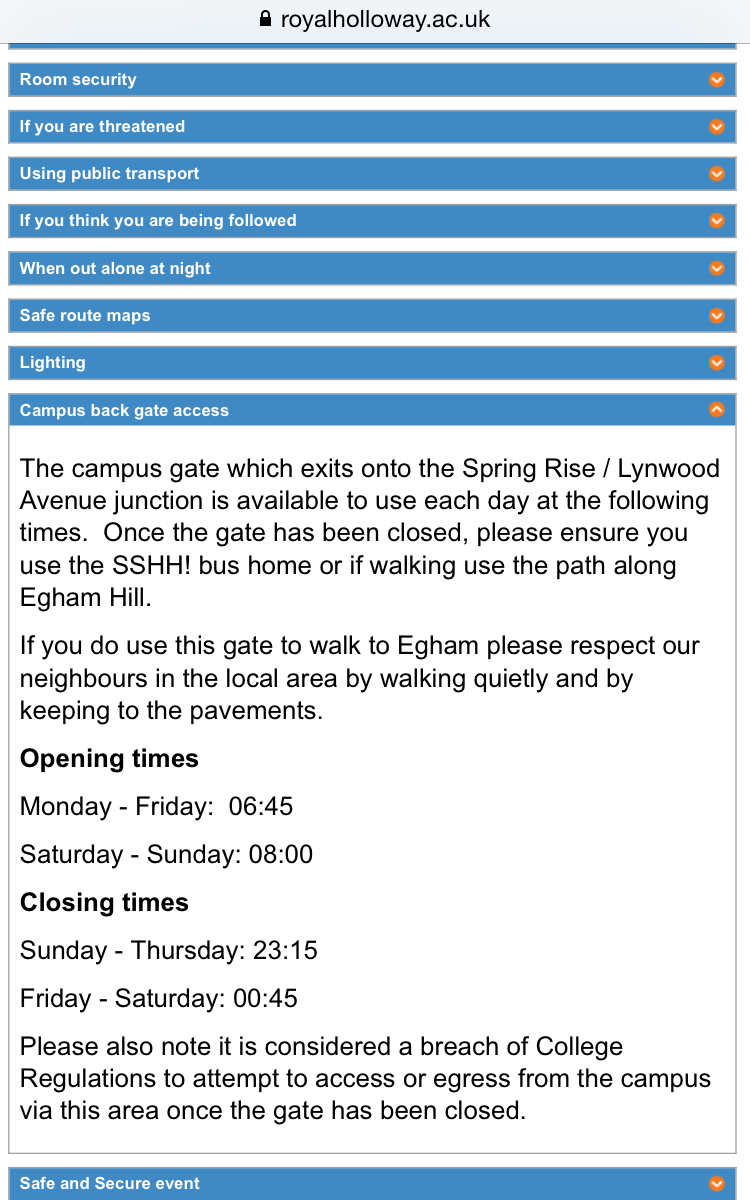Tap the orange arrow icon on Safe route maps
Viewport: 750px width, 1200px height.
point(716,316)
